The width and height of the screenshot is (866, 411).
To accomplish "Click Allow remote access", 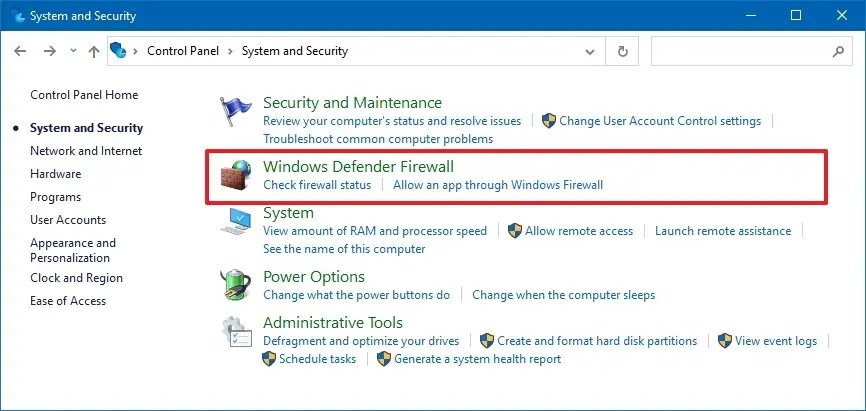I will pyautogui.click(x=579, y=231).
